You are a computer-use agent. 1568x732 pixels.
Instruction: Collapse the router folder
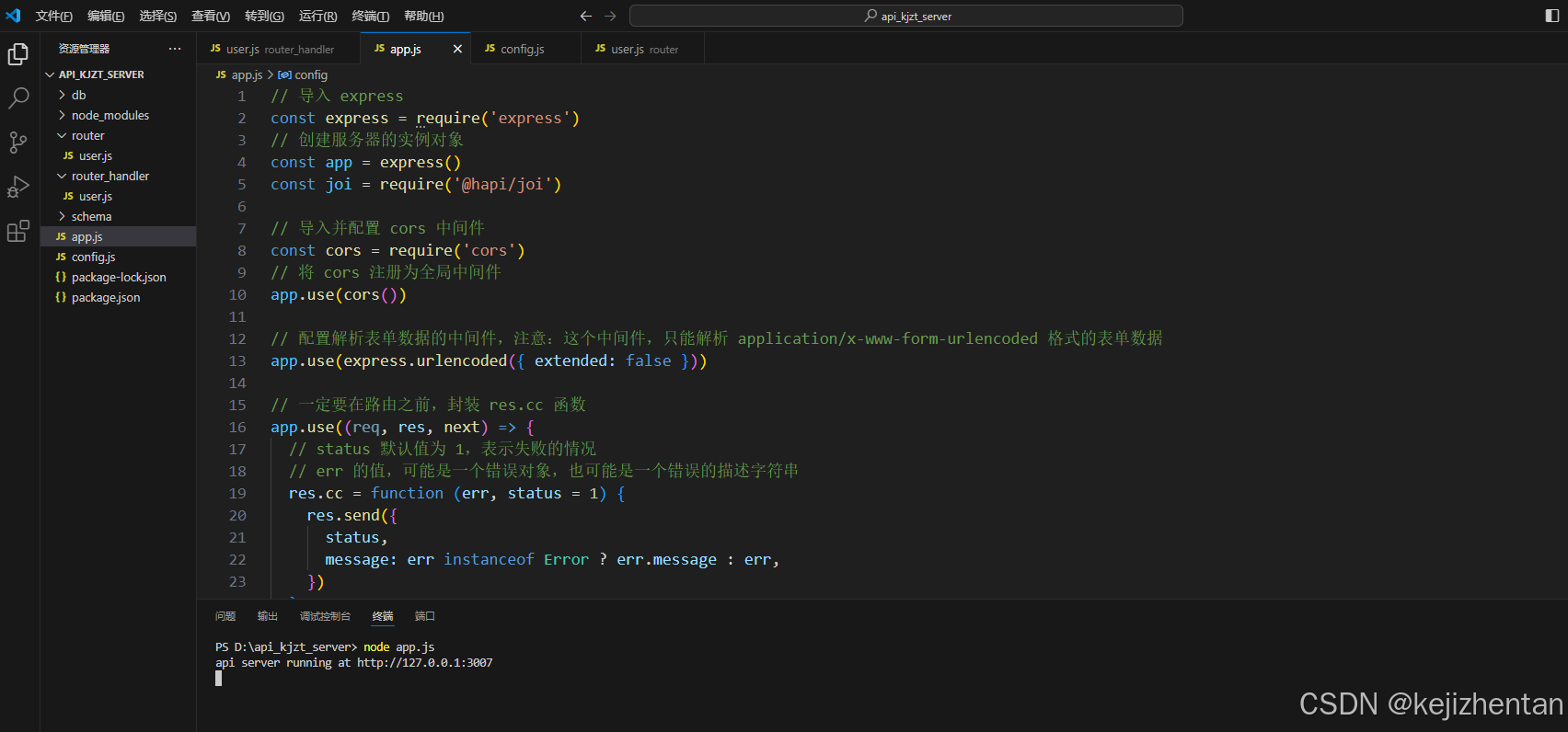(62, 135)
